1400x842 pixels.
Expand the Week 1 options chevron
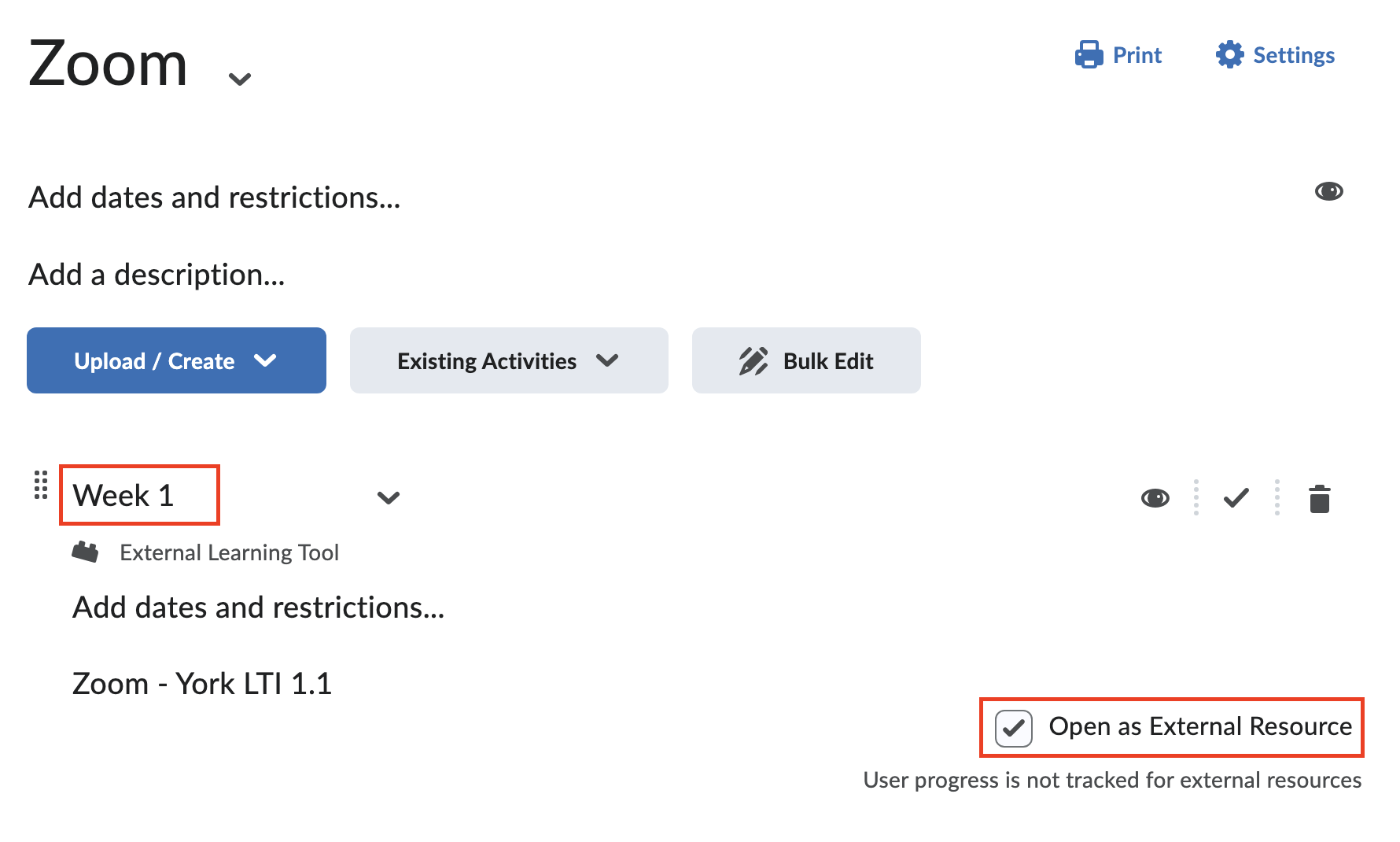coord(389,498)
